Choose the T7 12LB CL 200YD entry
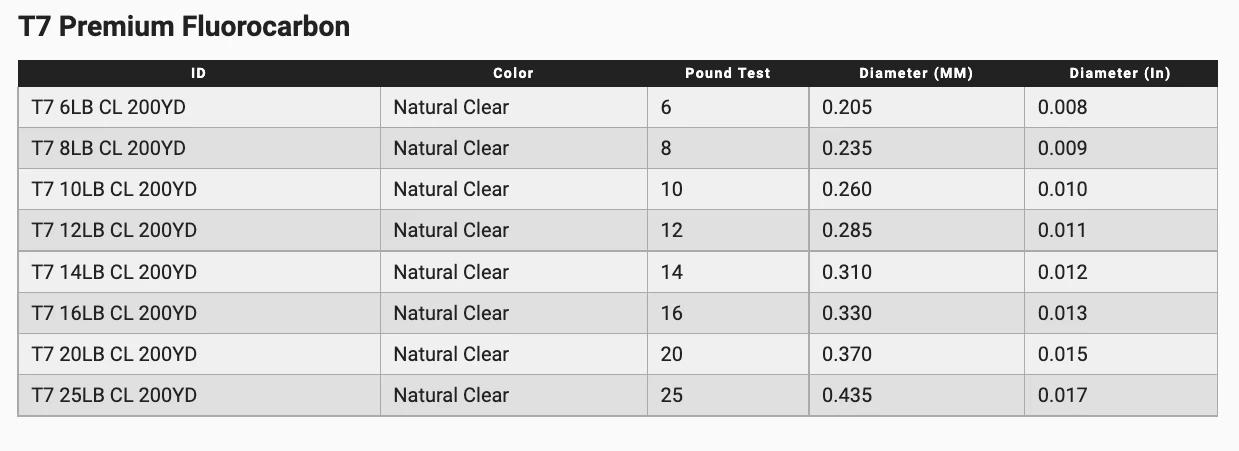Screen dimensions: 1239x451 coord(113,230)
